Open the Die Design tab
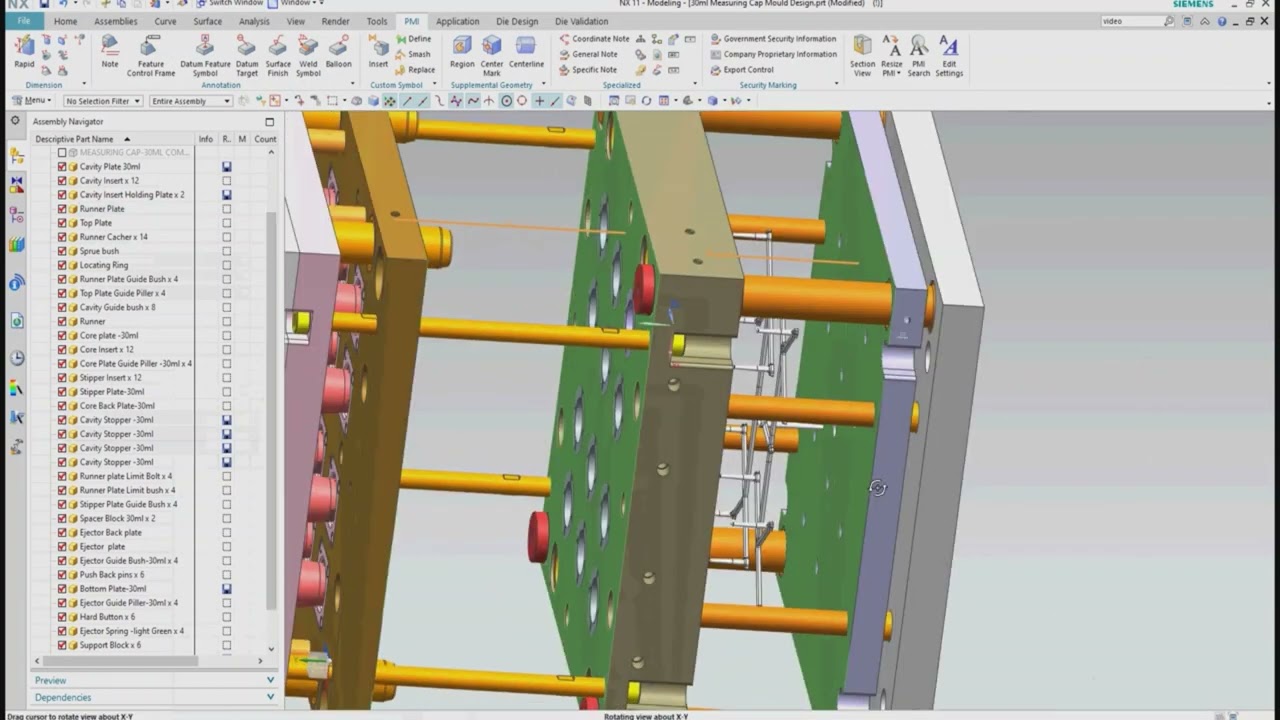 point(517,21)
